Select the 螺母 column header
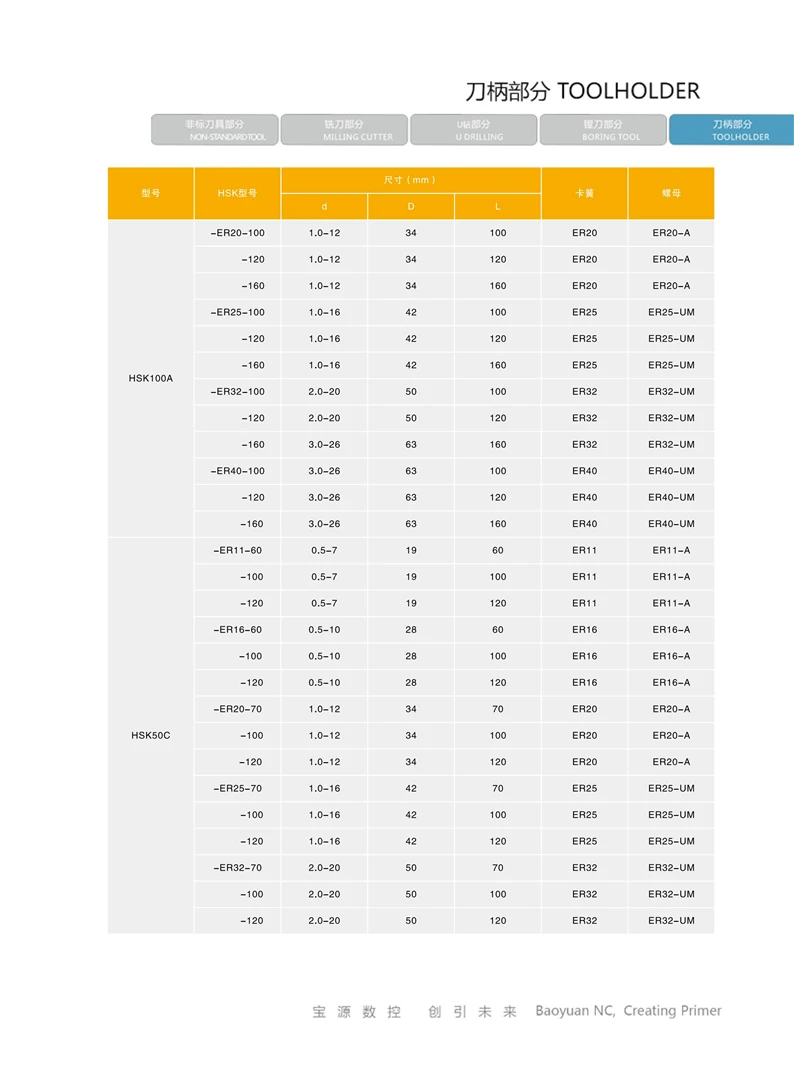Viewport: 794px width, 1077px height. click(x=670, y=193)
